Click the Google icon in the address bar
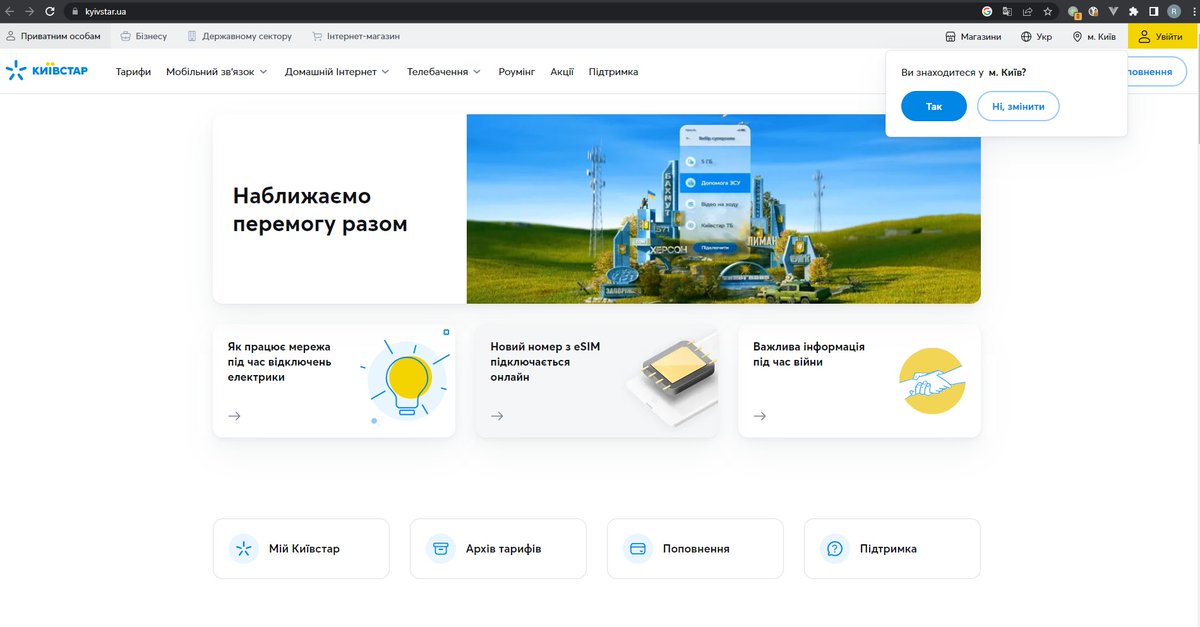Screen dimensions: 1200x627 pyautogui.click(x=987, y=11)
